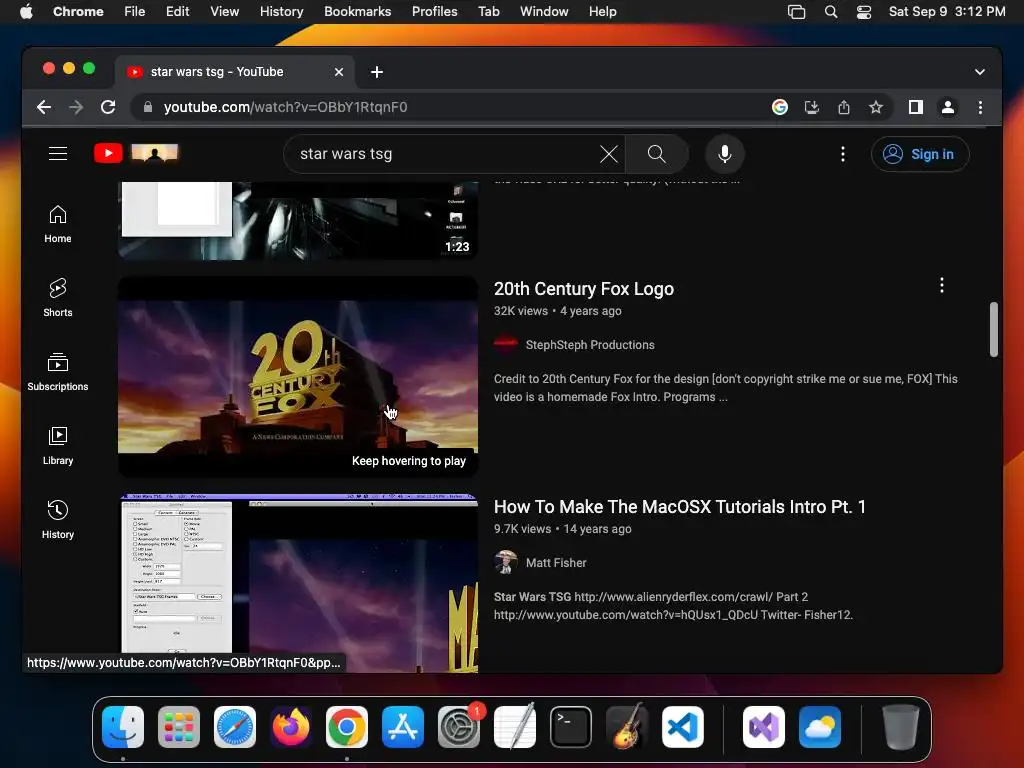Open the 20th Century Fox Logo title
1024x768 pixels.
pos(583,289)
